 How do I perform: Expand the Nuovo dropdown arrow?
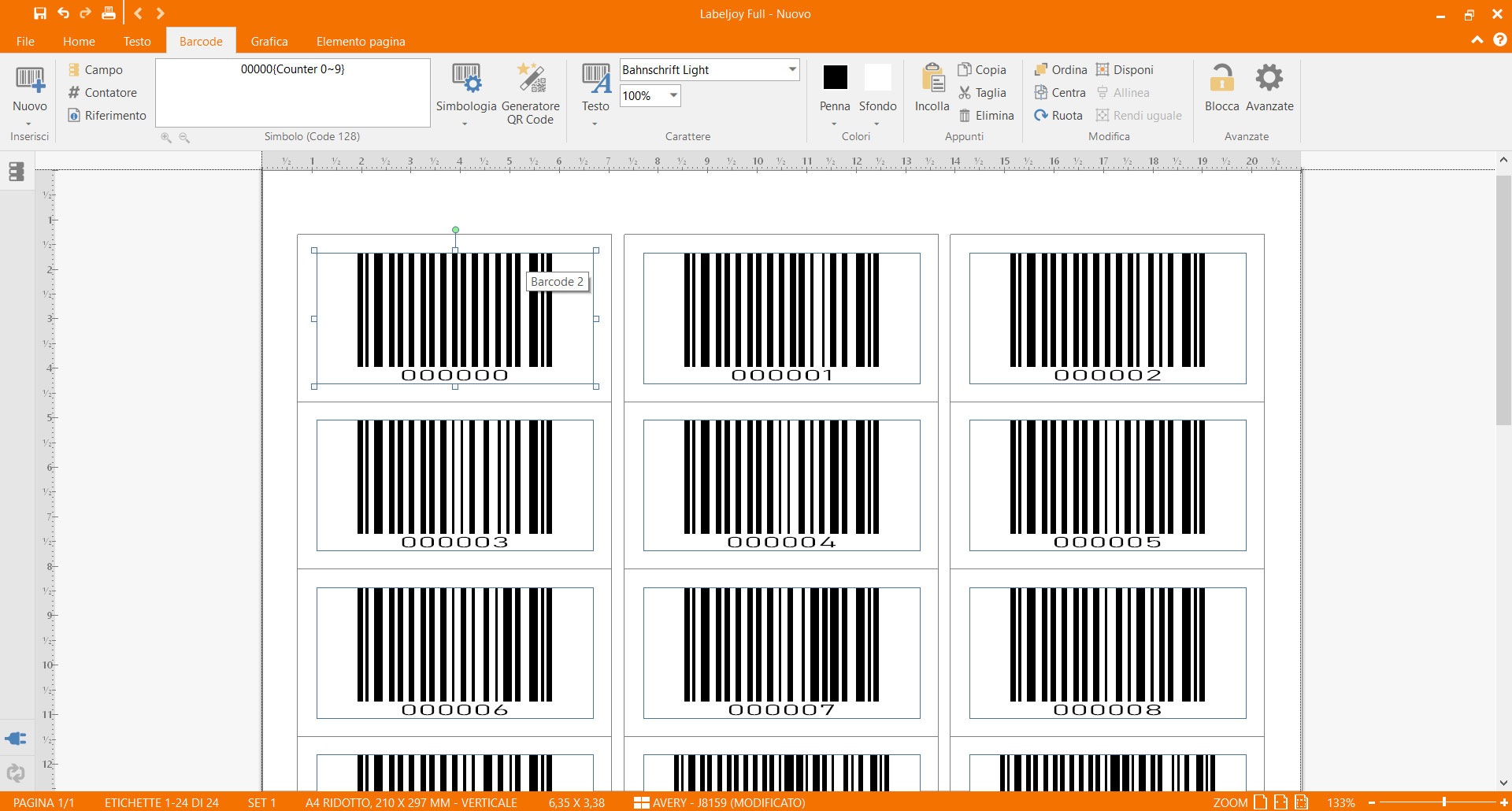click(28, 124)
